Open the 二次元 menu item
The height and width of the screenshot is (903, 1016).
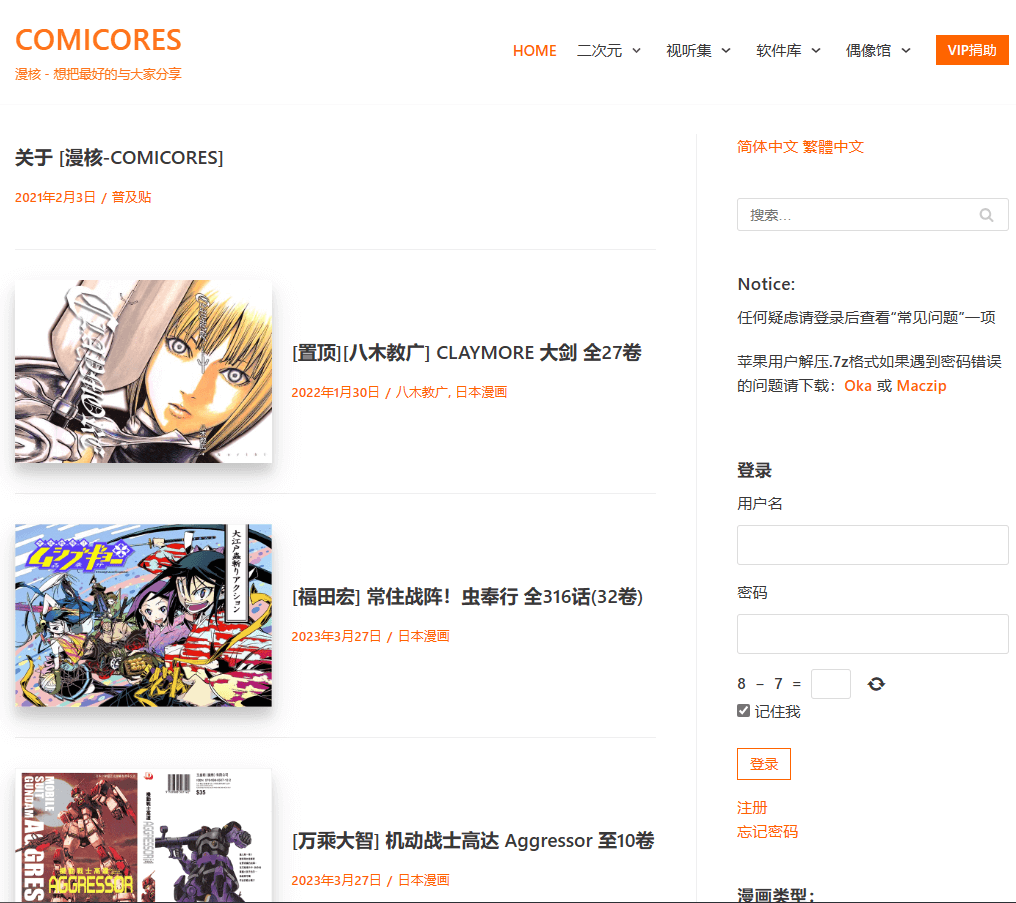(599, 51)
